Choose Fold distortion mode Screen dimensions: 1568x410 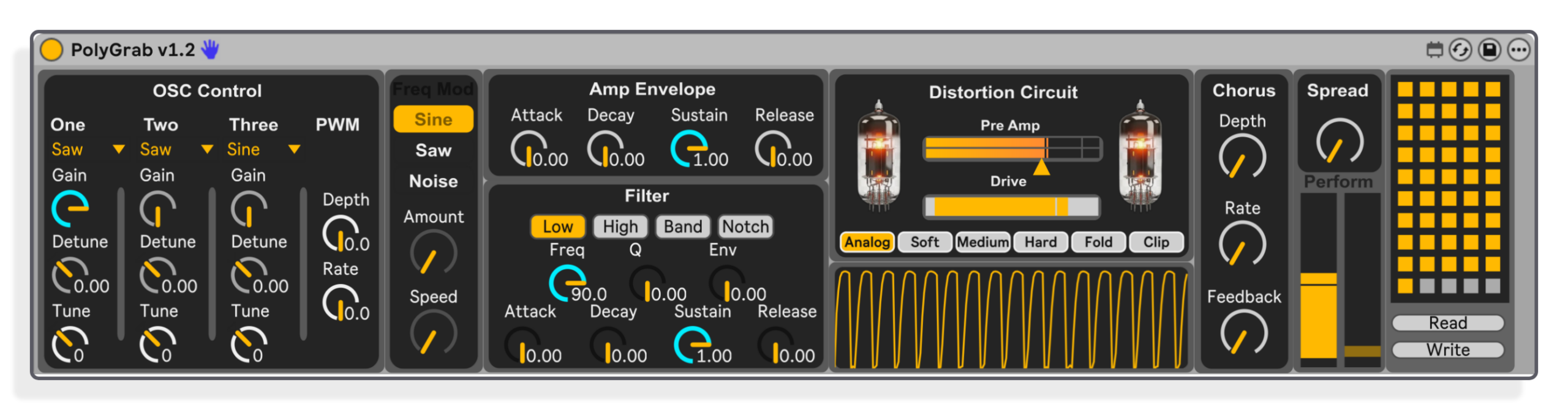(1098, 242)
